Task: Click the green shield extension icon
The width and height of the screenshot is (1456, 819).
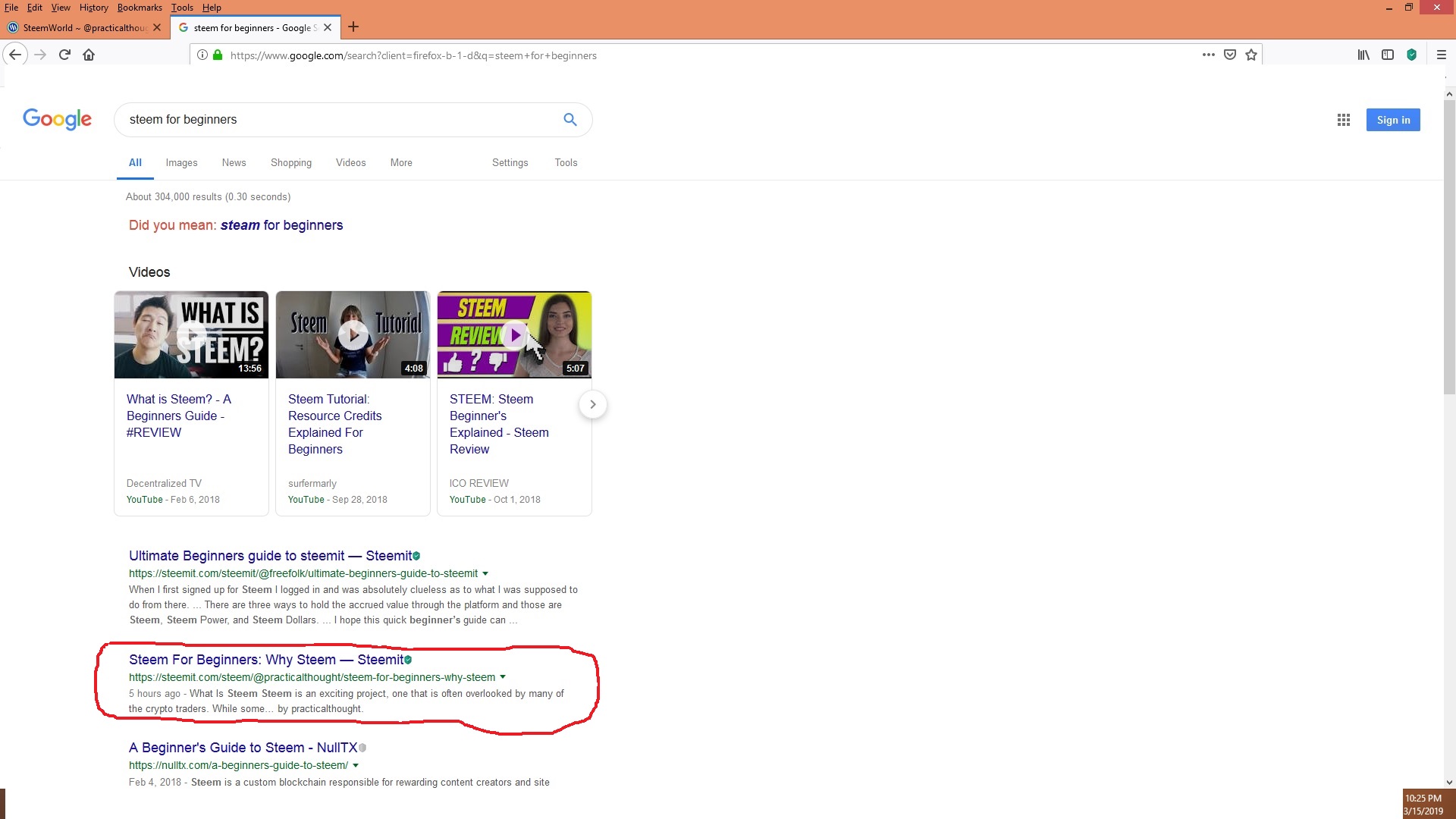Action: (1412, 55)
